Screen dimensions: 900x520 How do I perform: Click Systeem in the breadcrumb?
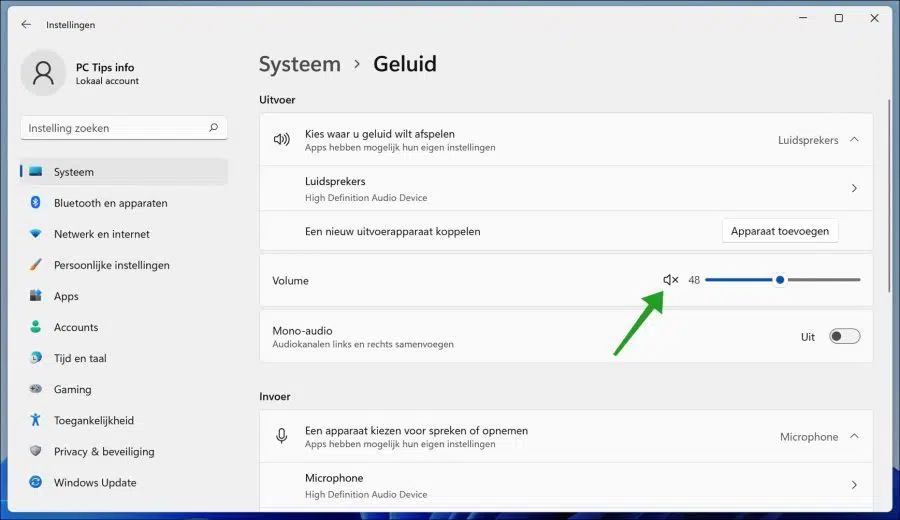pos(300,64)
